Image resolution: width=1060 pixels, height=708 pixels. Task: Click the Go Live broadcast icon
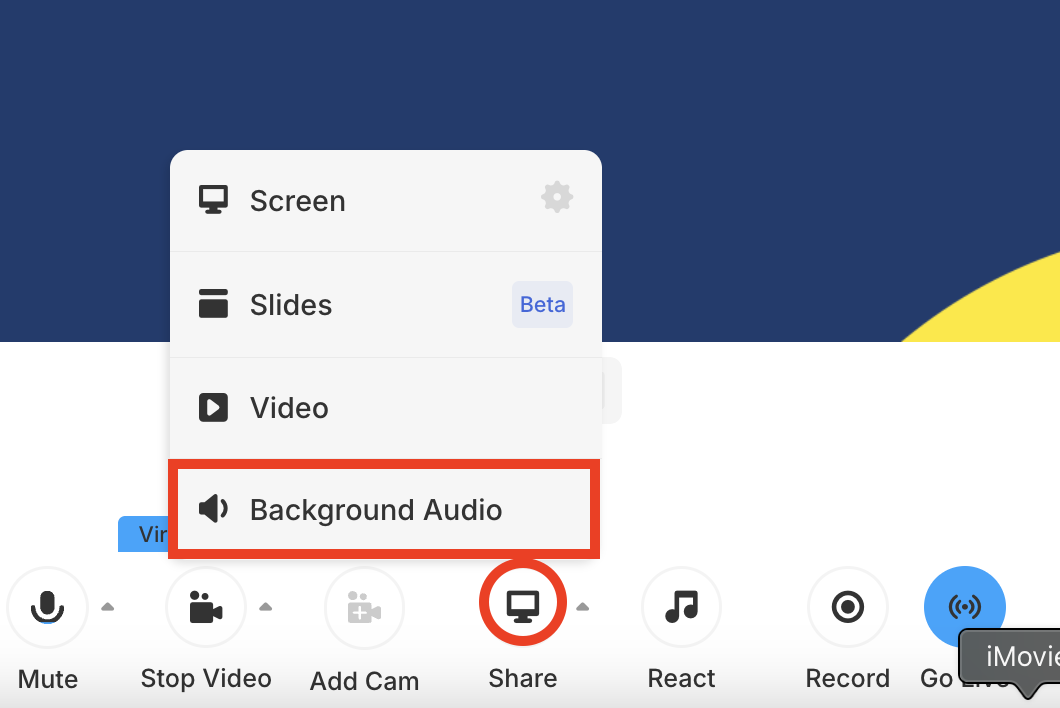coord(964,607)
